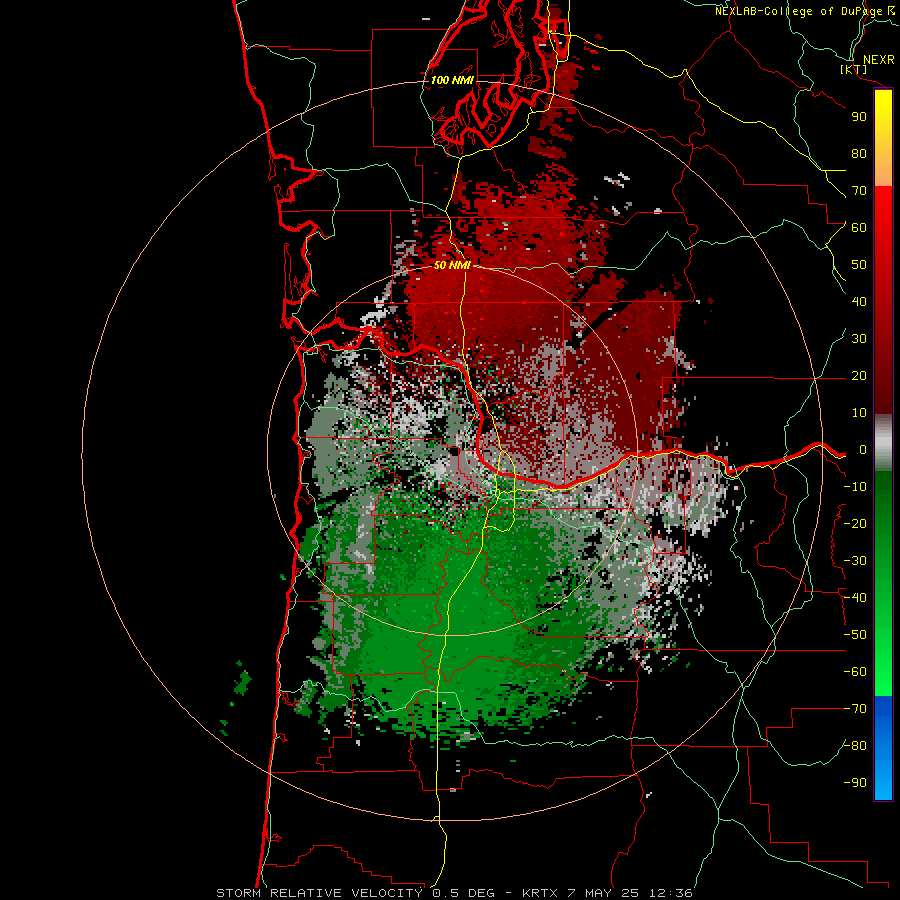Click the positive 80 scale label

click(859, 153)
